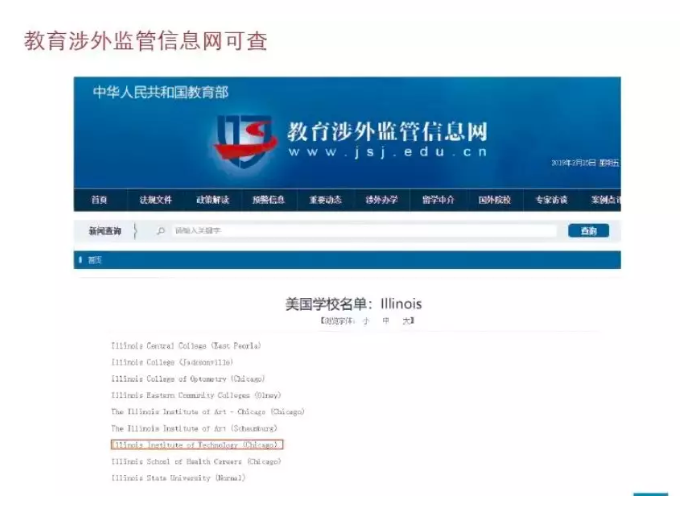Click the 中华人民共和国教育部 header text

pyautogui.click(x=160, y=92)
